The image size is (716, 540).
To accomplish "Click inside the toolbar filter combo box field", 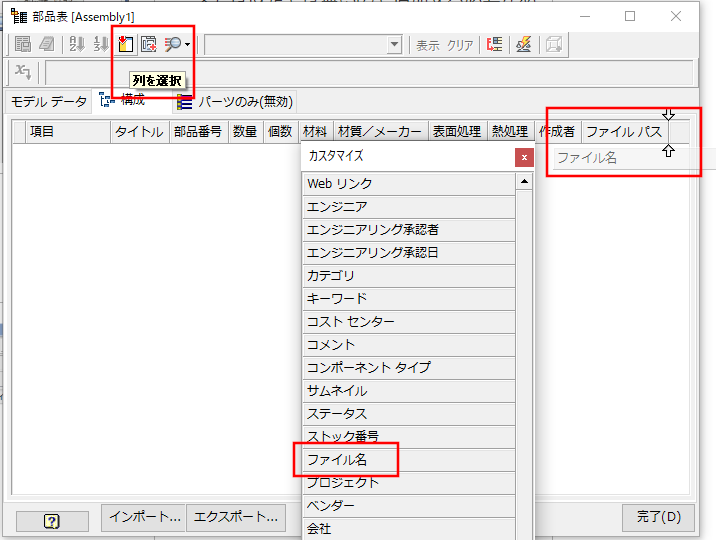I will click(296, 45).
